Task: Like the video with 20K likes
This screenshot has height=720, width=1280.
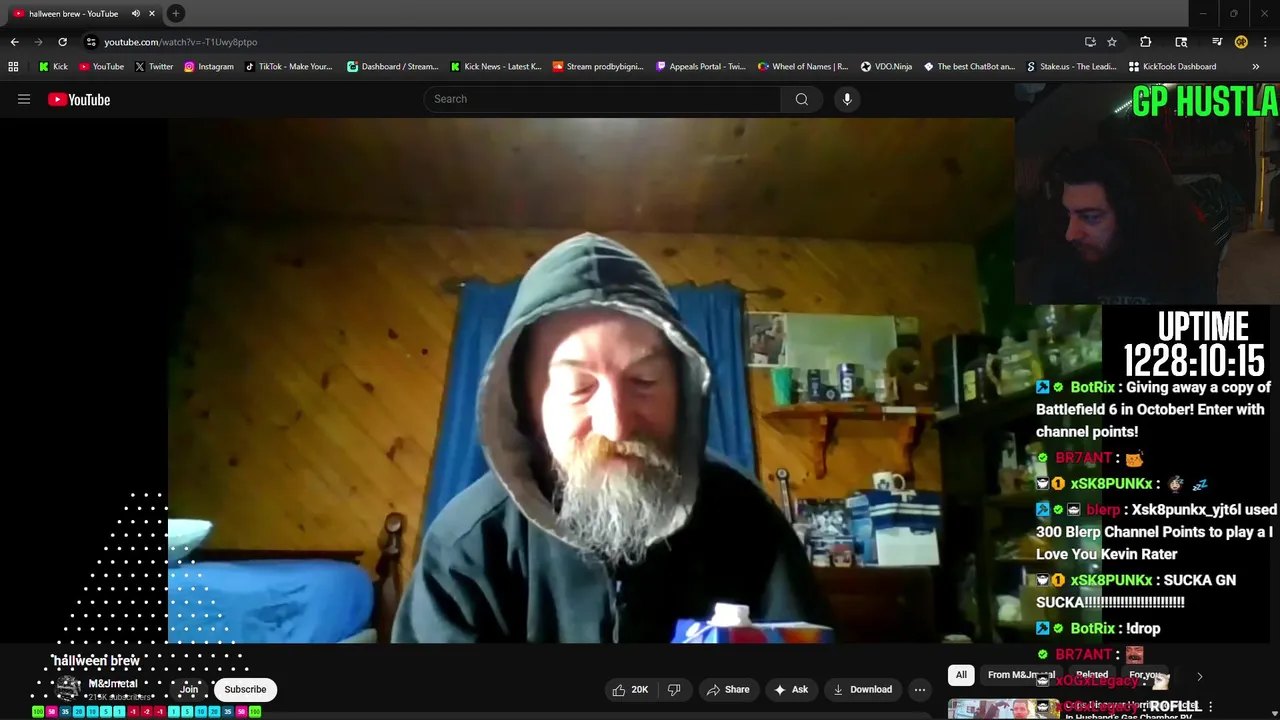Action: (x=630, y=689)
